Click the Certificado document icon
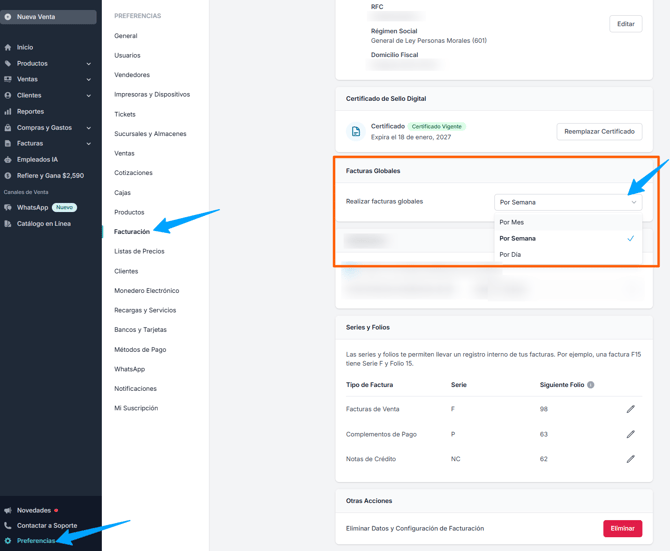This screenshot has width=670, height=551. [x=356, y=132]
